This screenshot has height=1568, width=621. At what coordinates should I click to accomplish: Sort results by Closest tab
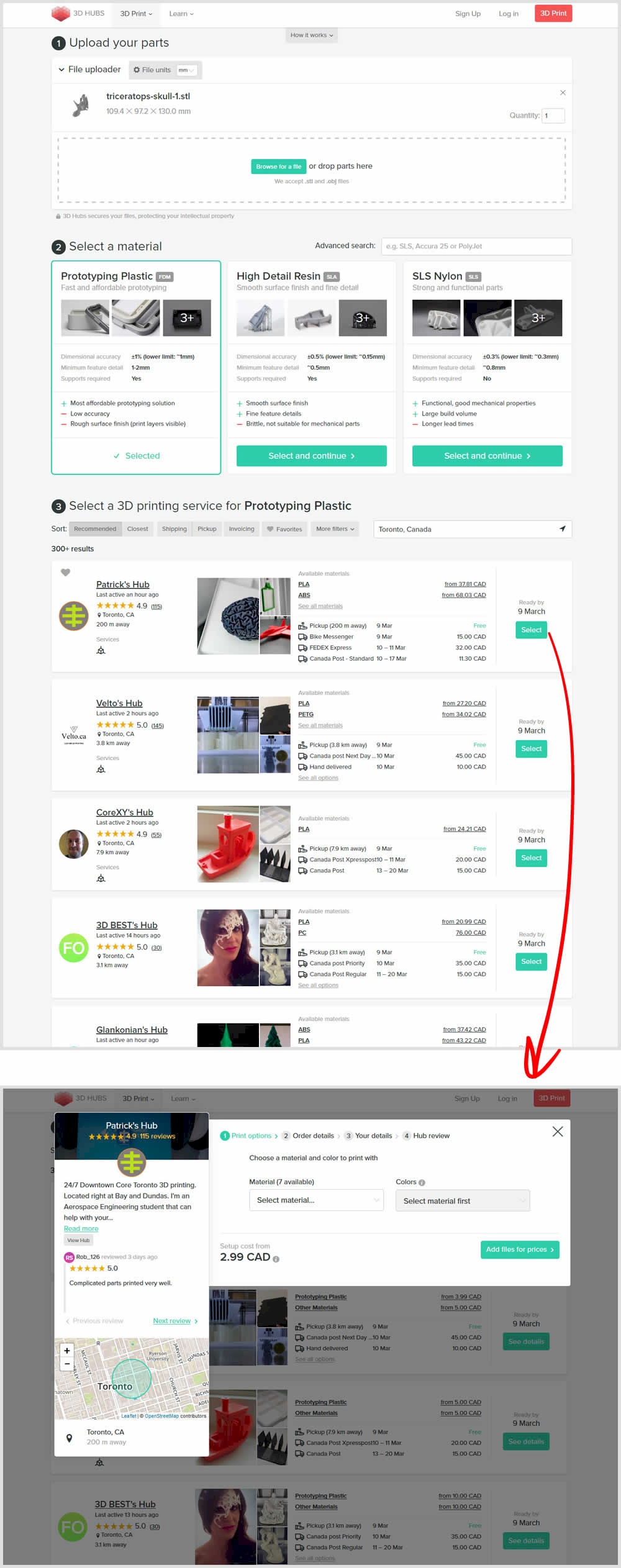coord(137,529)
